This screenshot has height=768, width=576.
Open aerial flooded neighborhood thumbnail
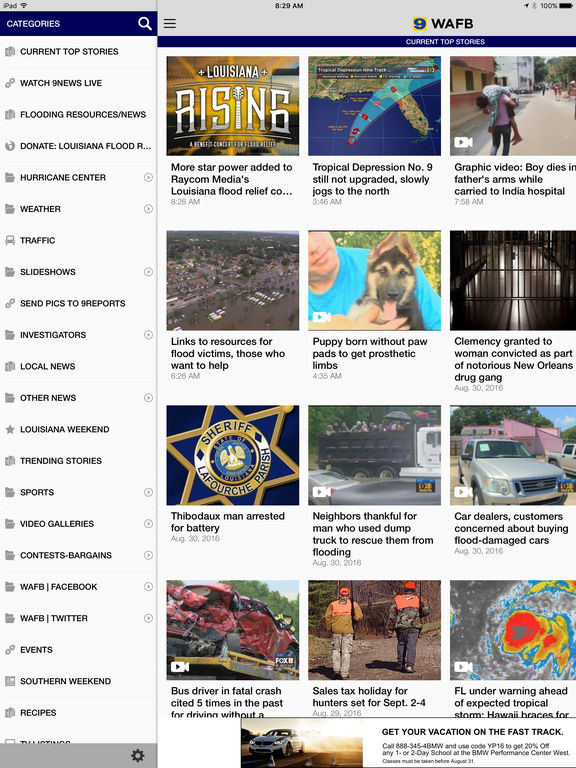233,280
